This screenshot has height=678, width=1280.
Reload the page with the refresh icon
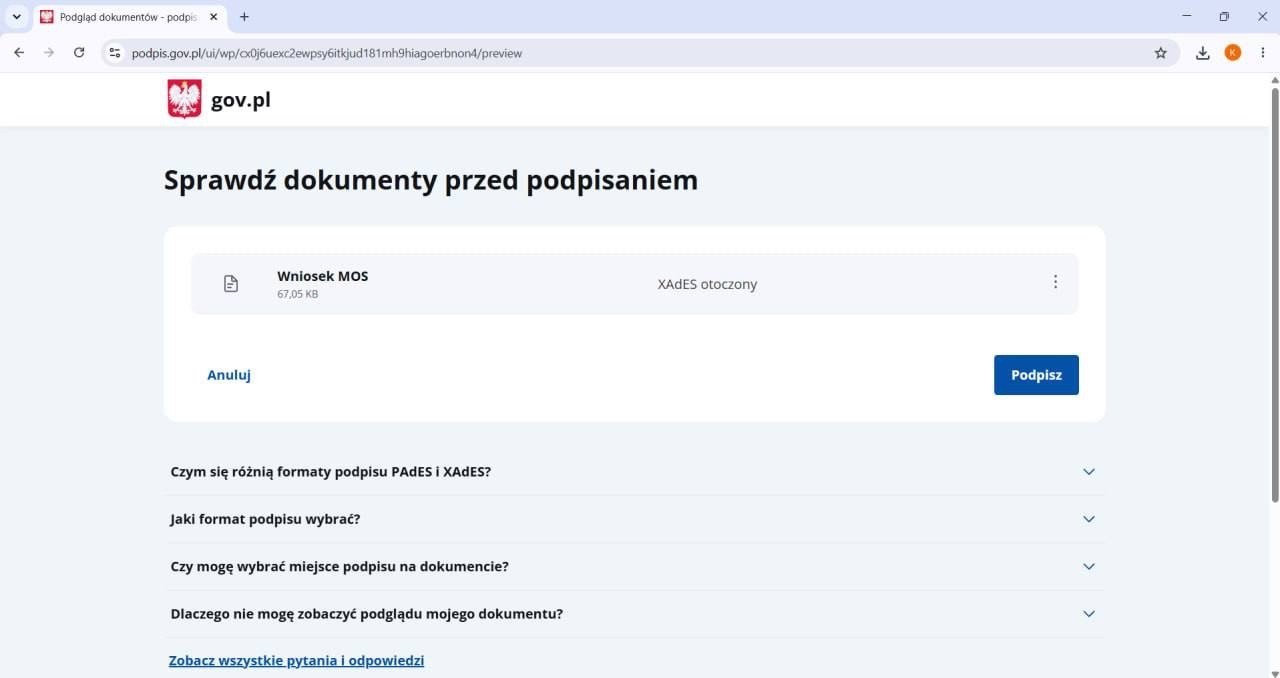coord(79,53)
